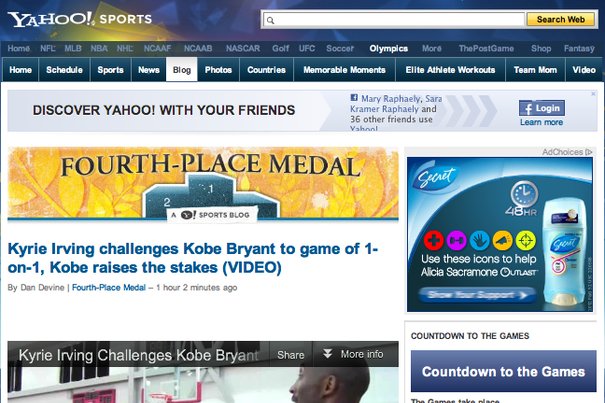Click the AdChoices icon
This screenshot has height=403, width=605.
588,152
